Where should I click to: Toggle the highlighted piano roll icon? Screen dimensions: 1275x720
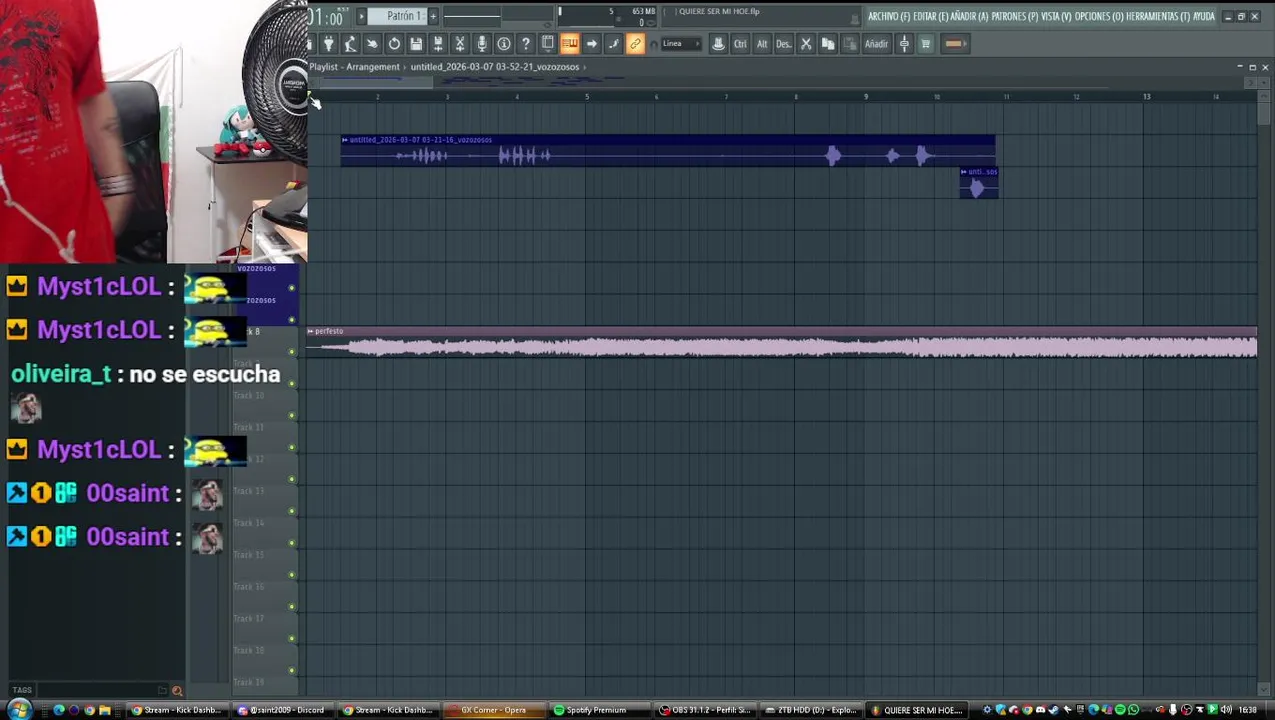click(x=569, y=44)
